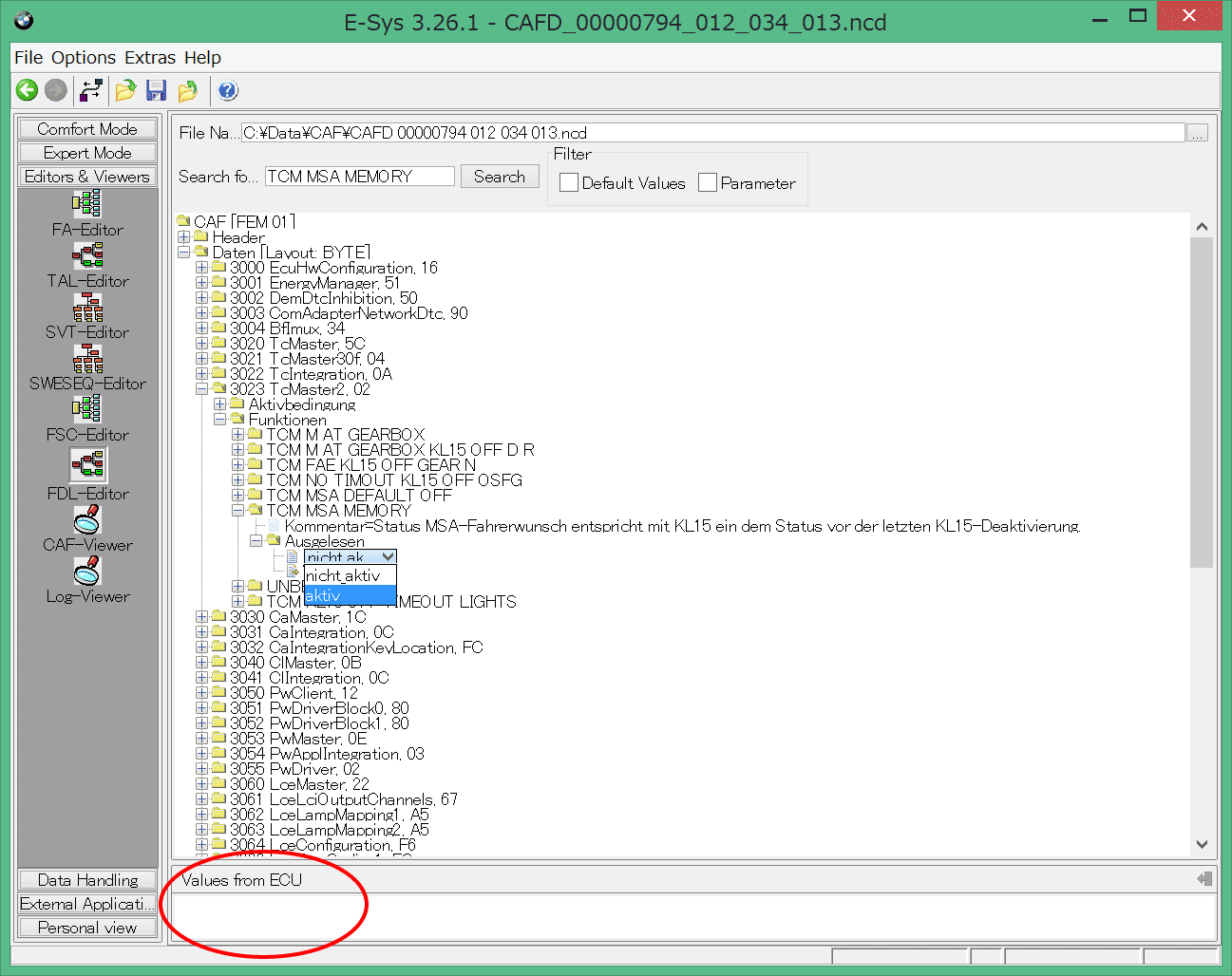1232x976 pixels.
Task: Click the blue help question mark icon
Action: point(228,90)
